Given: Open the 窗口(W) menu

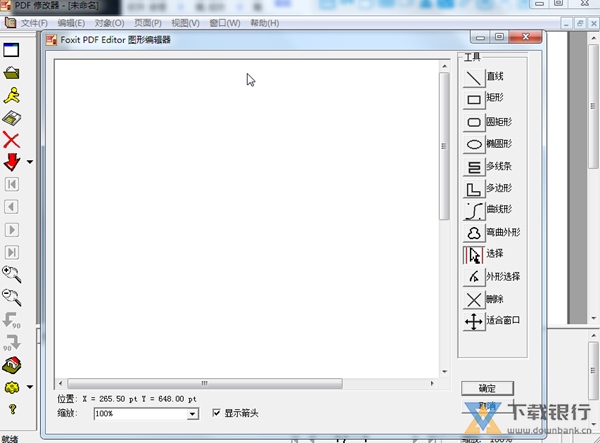Looking at the screenshot, I should click(225, 23).
